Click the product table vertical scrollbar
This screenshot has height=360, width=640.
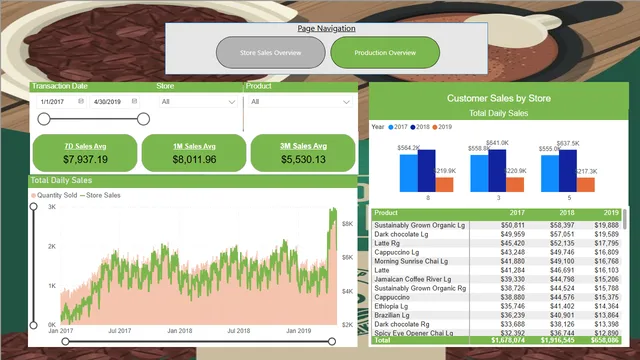point(624,220)
